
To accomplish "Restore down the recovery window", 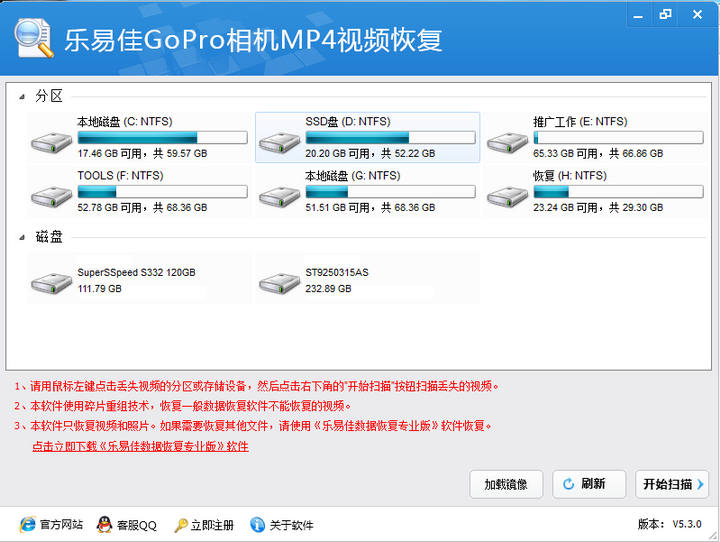I will click(665, 15).
